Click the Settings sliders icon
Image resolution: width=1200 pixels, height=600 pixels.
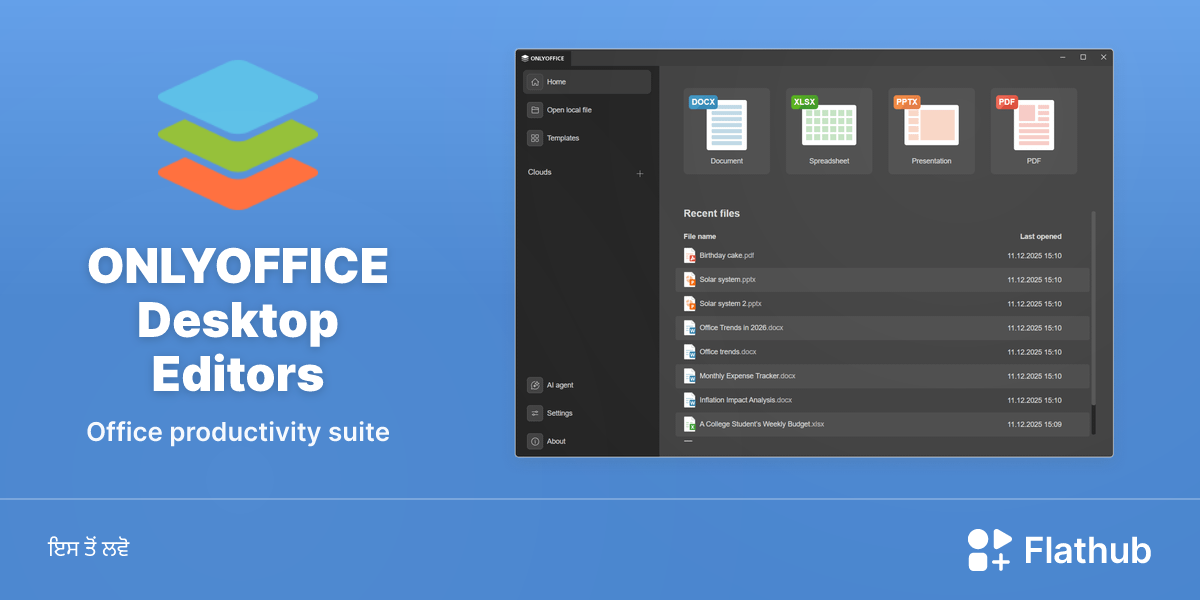535,413
